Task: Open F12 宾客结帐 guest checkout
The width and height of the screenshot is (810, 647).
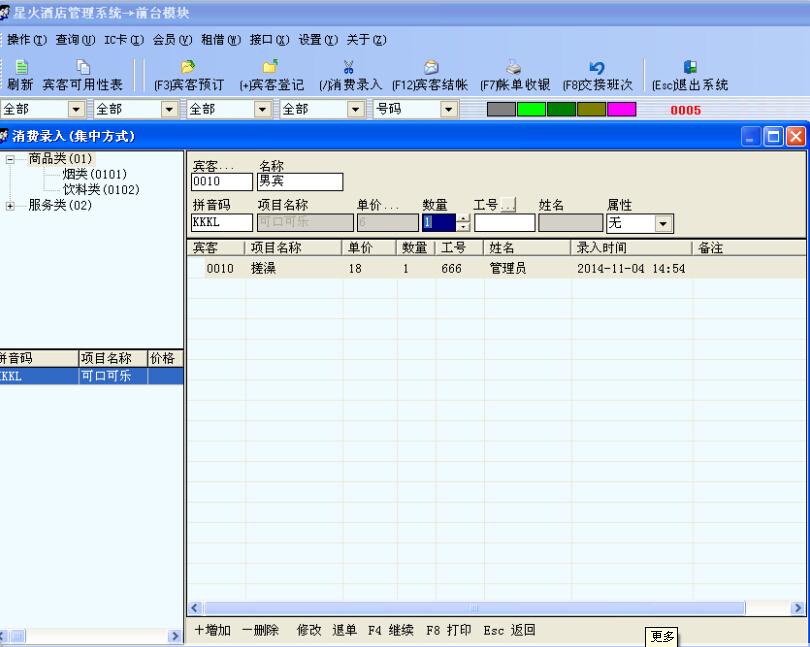Action: 430,75
